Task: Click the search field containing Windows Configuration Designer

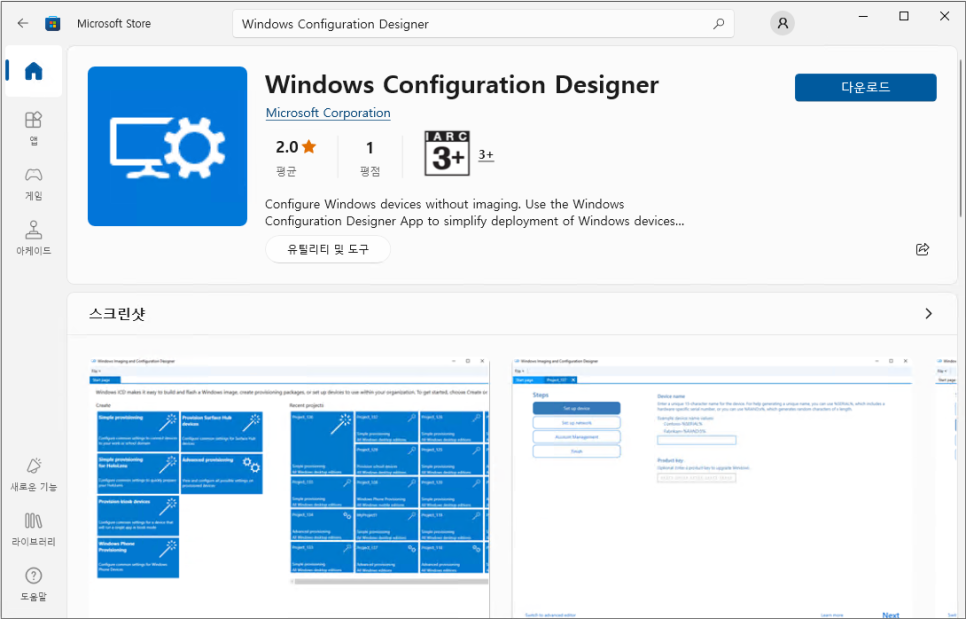Action: [483, 24]
